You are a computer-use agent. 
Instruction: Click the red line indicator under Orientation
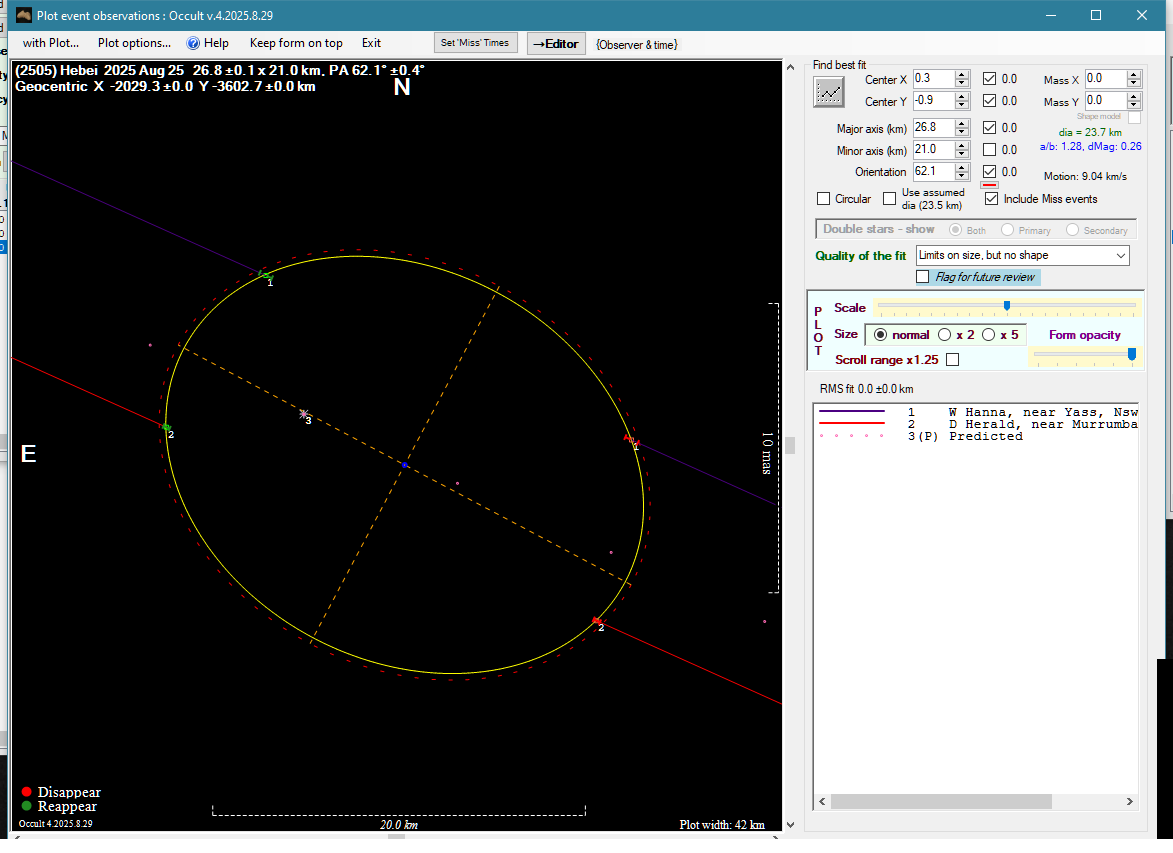(989, 185)
